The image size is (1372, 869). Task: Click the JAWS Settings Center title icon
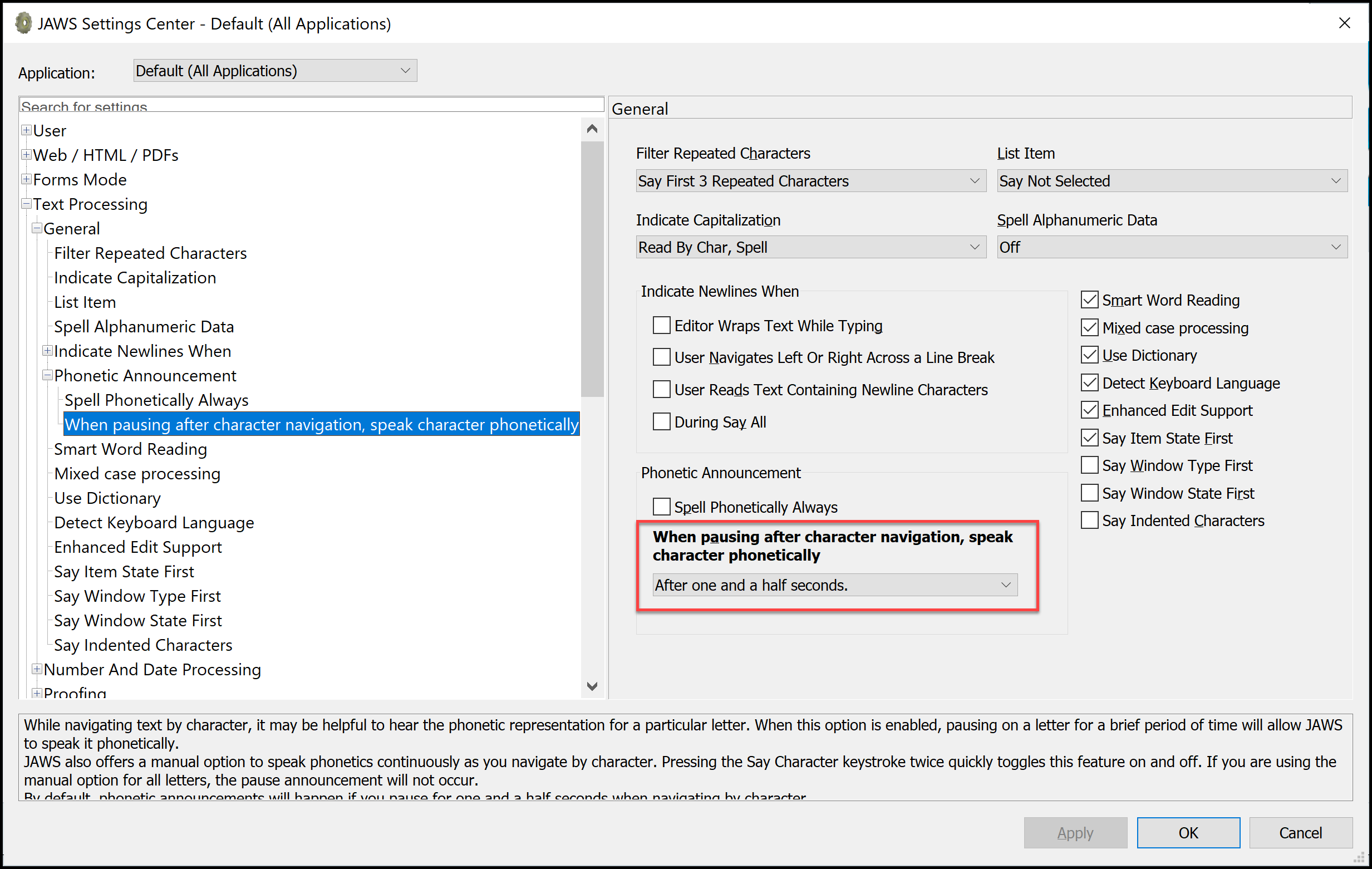point(23,23)
